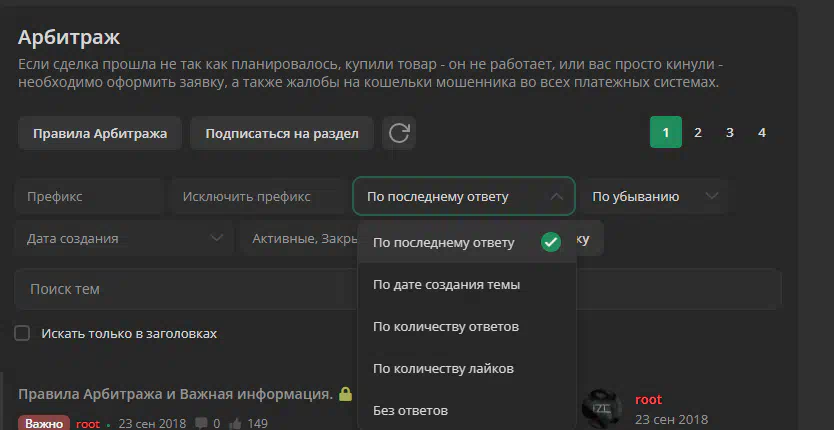Click the red root username under the topic title

pos(88,424)
